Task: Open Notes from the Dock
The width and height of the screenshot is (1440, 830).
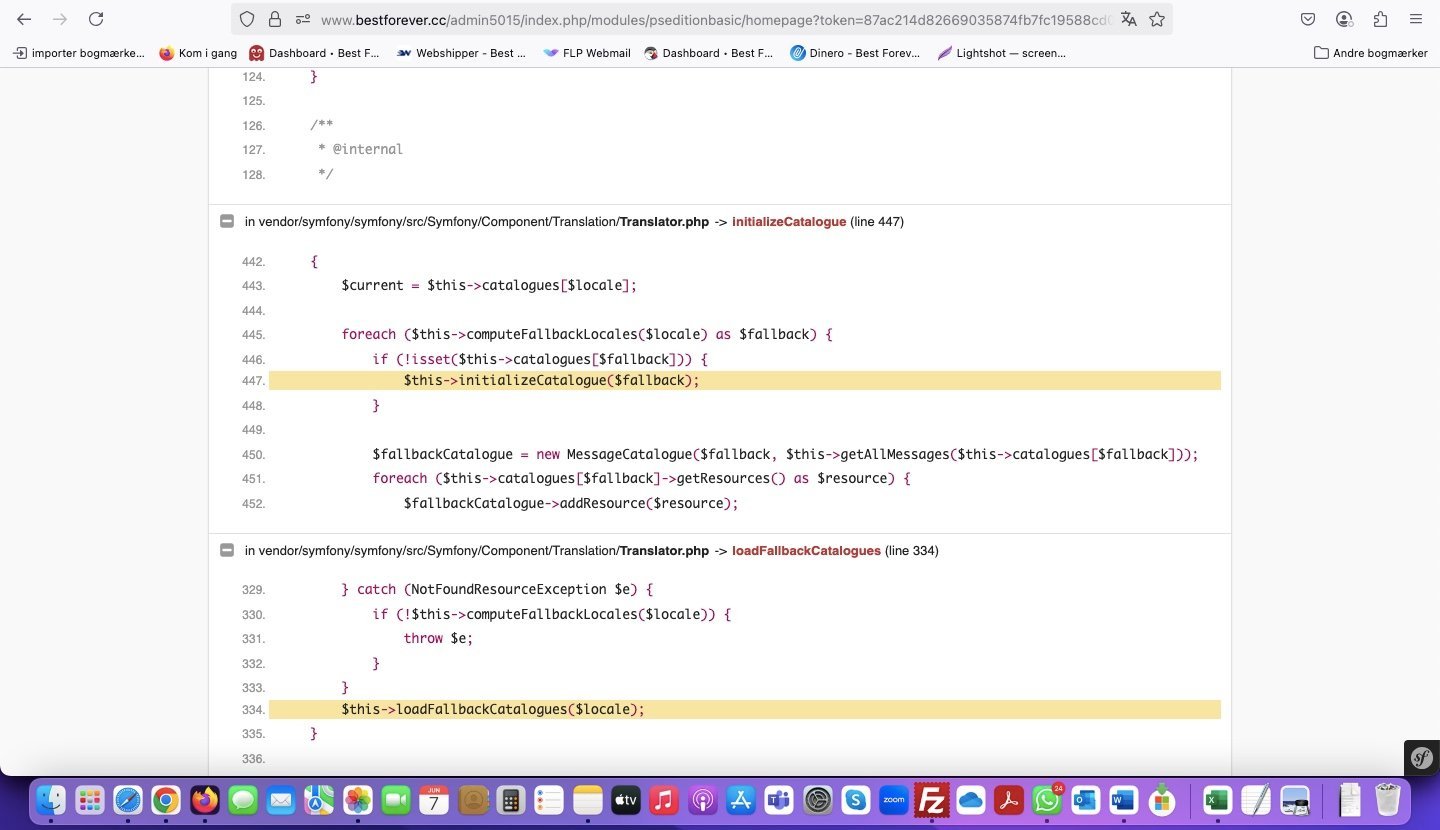Action: tap(588, 800)
